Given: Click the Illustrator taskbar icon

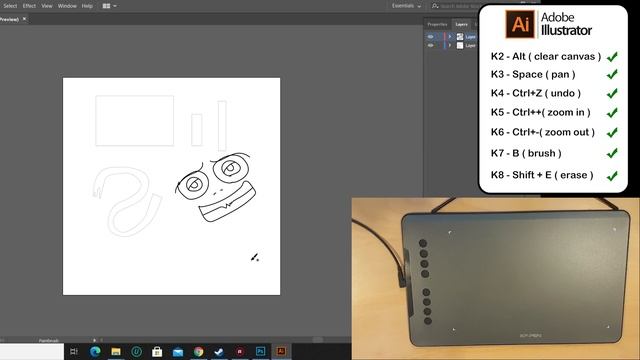Looking at the screenshot, I should (x=281, y=351).
